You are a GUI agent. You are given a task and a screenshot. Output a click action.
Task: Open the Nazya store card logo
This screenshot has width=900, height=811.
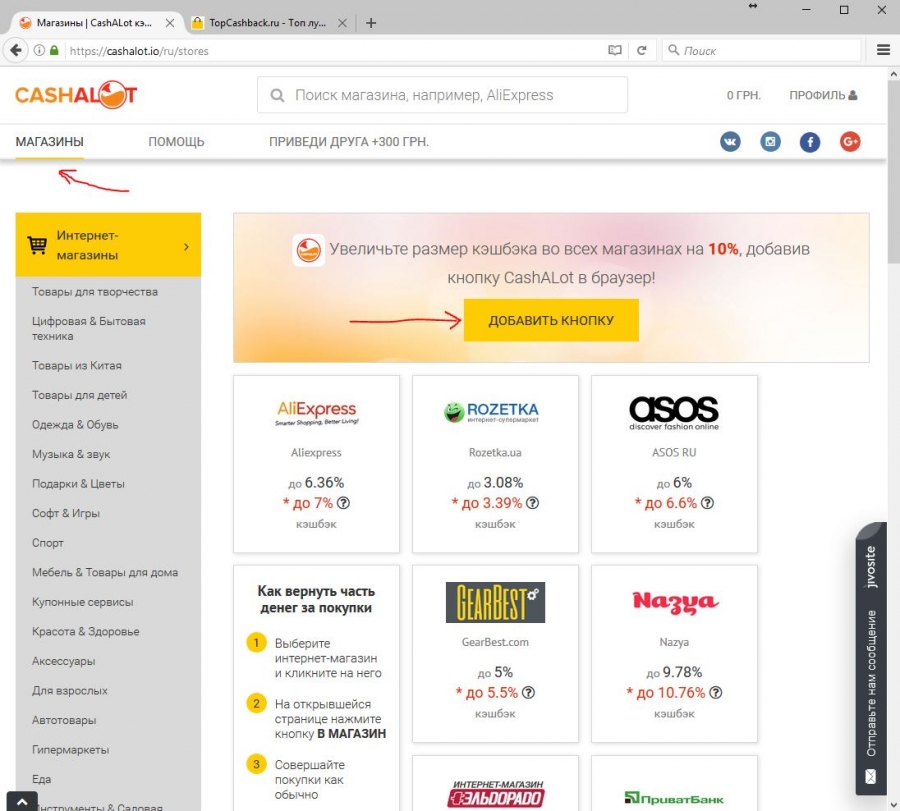click(x=675, y=602)
